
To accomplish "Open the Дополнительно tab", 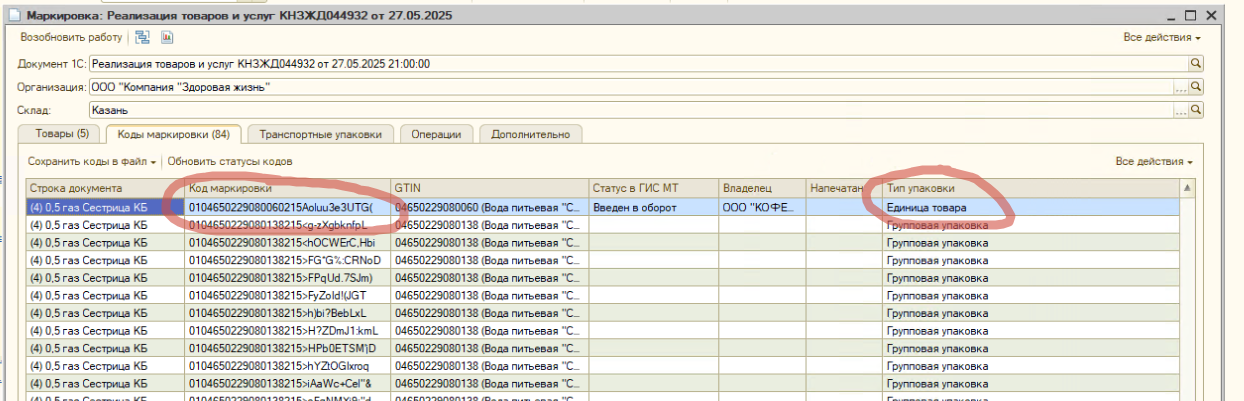I will point(530,134).
